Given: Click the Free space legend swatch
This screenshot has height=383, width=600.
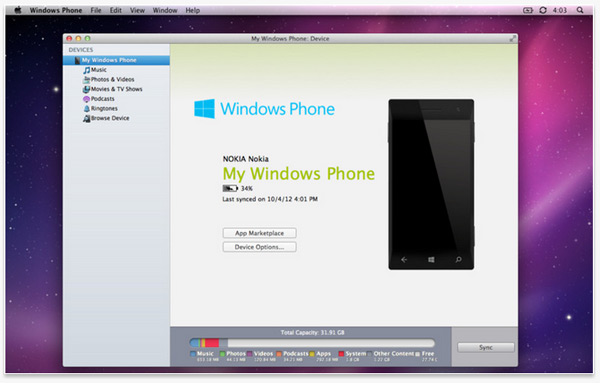Looking at the screenshot, I should click(418, 354).
